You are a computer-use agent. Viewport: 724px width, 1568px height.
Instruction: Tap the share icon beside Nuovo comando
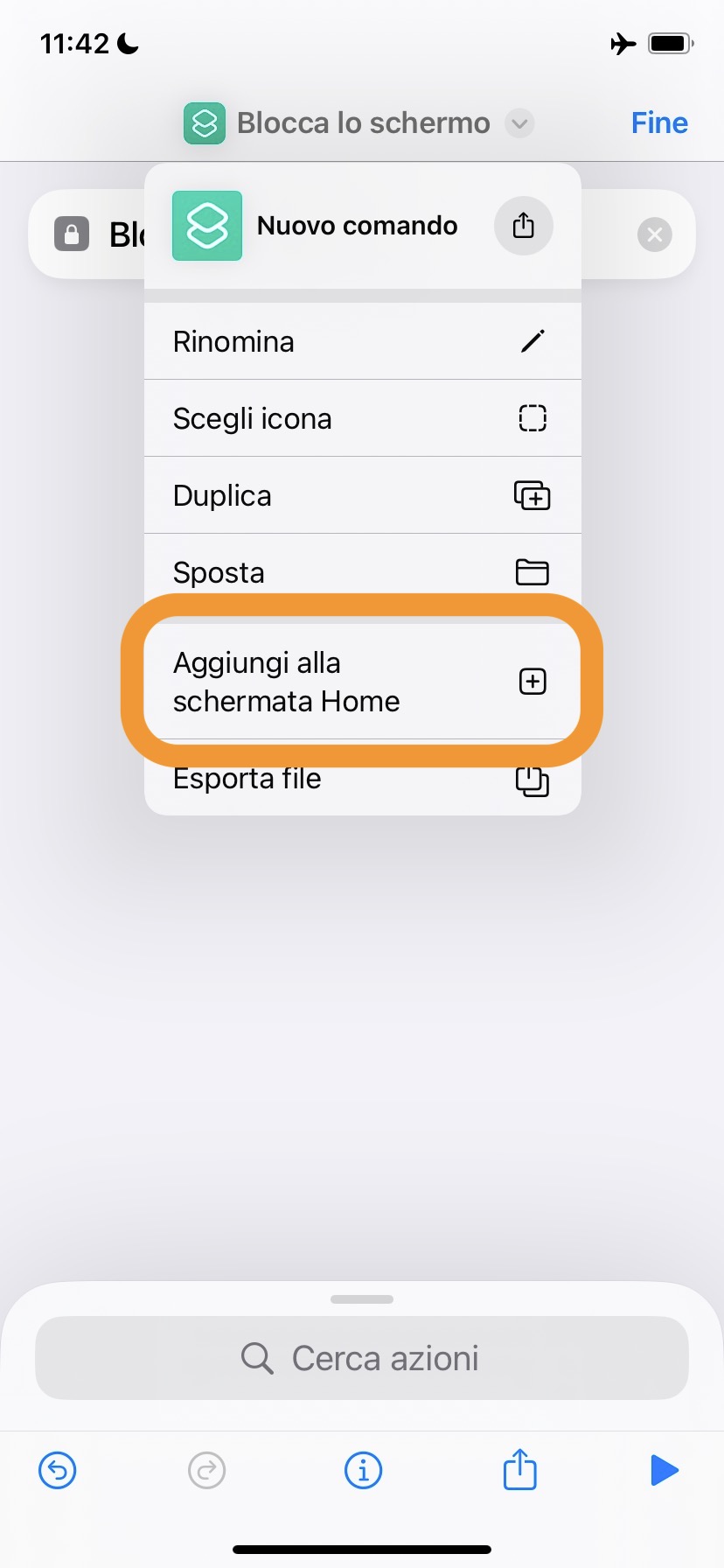(523, 226)
